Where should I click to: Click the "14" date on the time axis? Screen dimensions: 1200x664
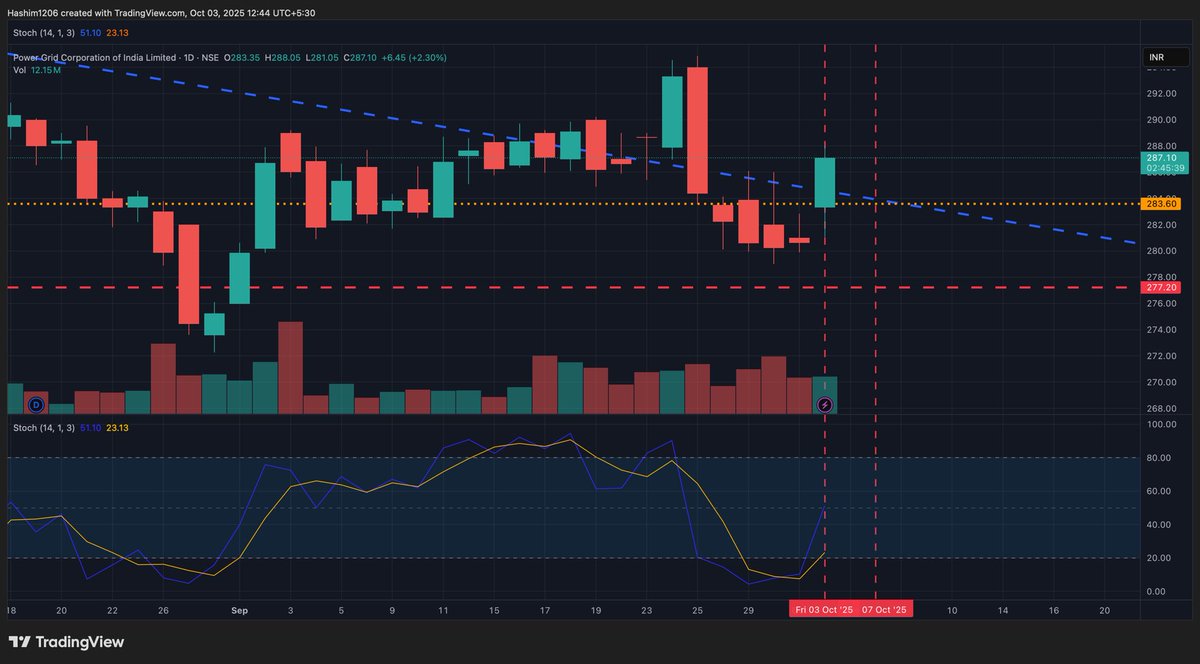(x=1002, y=609)
